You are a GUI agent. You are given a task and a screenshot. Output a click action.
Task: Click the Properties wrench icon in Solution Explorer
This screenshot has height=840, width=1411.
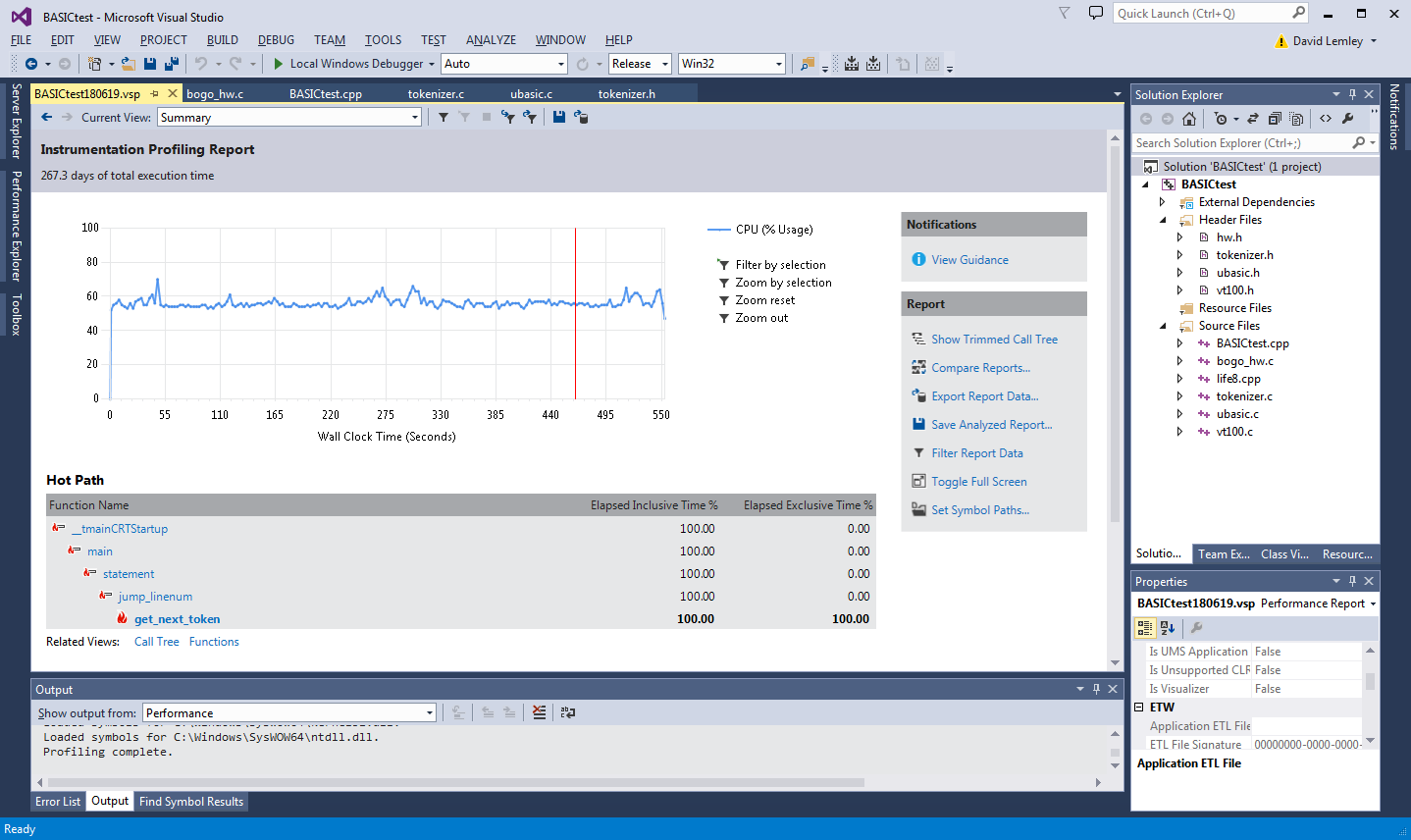pos(1348,119)
